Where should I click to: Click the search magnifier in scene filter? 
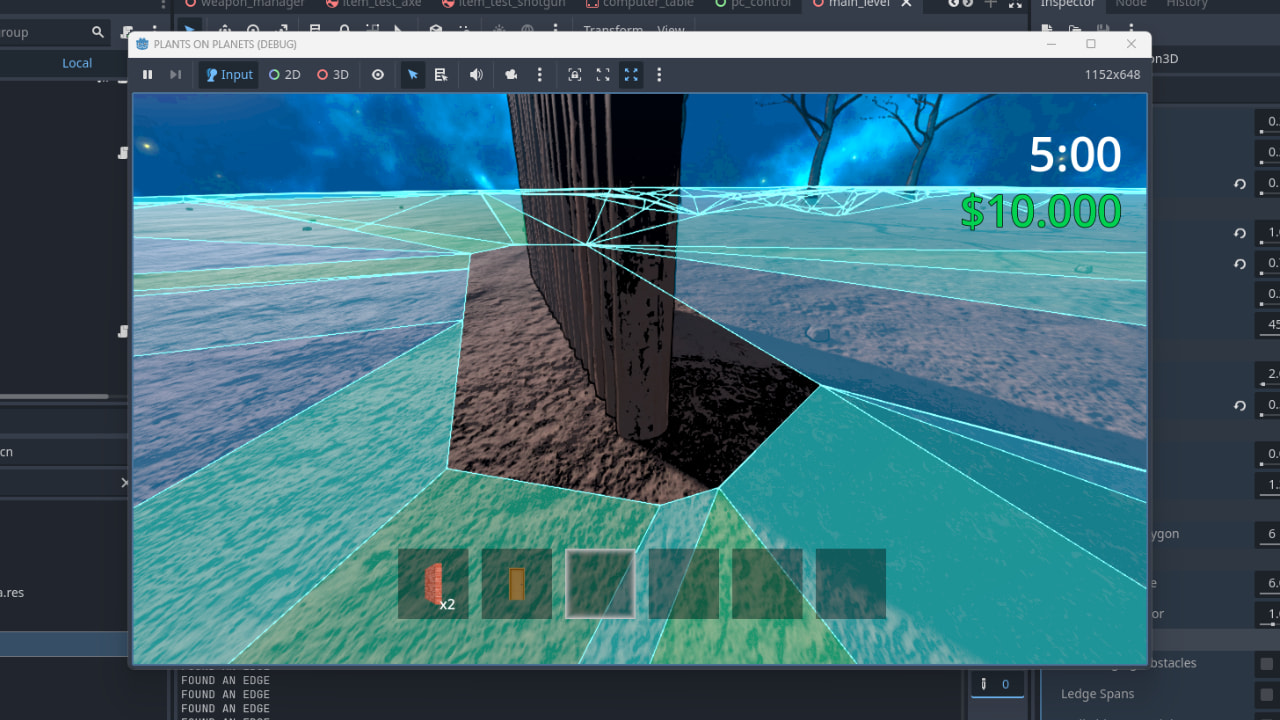[x=98, y=33]
